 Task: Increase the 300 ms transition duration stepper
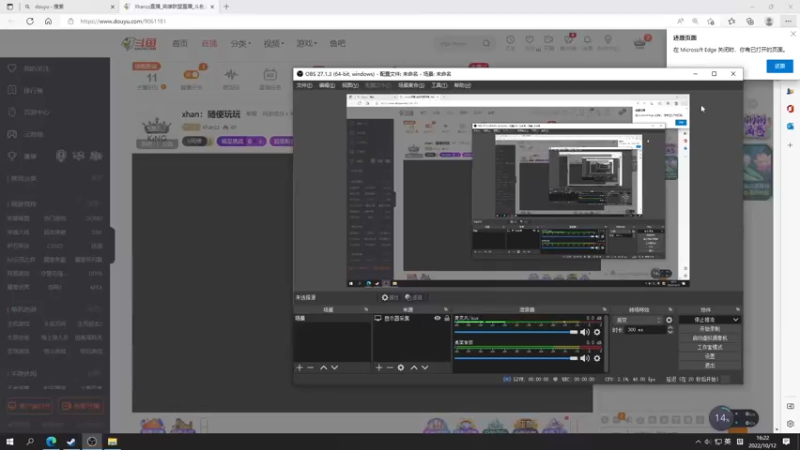670,328
